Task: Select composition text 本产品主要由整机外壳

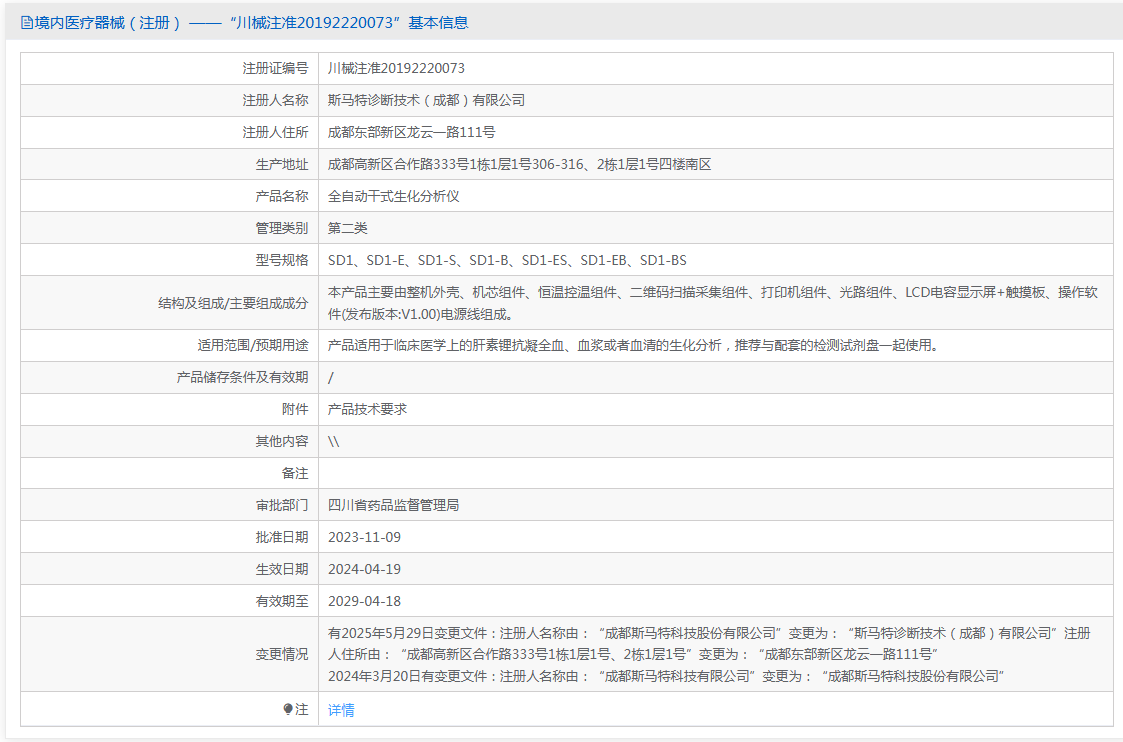Action: (x=713, y=303)
